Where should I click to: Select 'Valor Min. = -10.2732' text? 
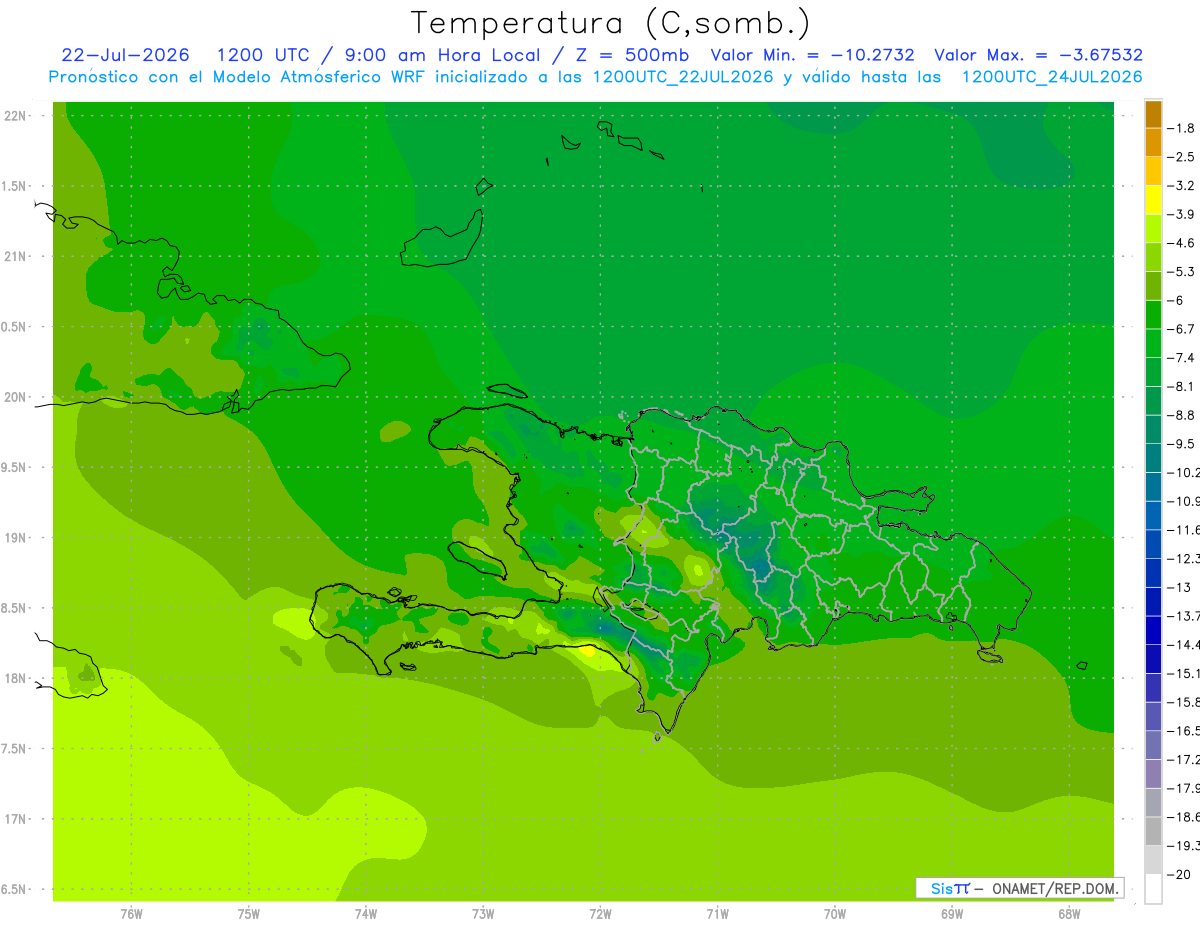[x=812, y=55]
